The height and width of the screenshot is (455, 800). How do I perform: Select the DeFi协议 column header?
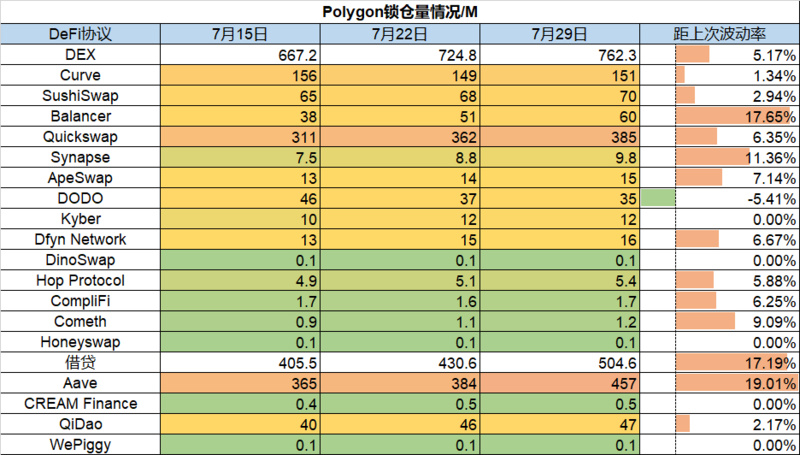pos(81,34)
